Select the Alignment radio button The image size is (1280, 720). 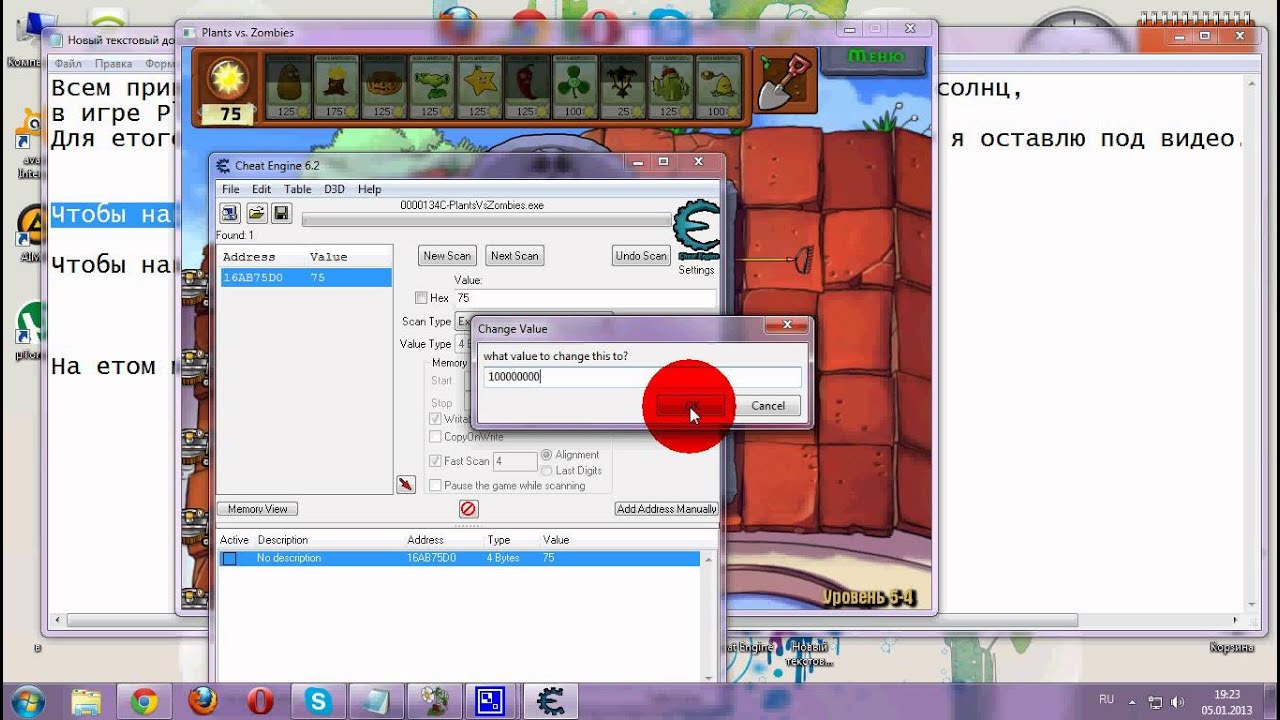tap(546, 455)
